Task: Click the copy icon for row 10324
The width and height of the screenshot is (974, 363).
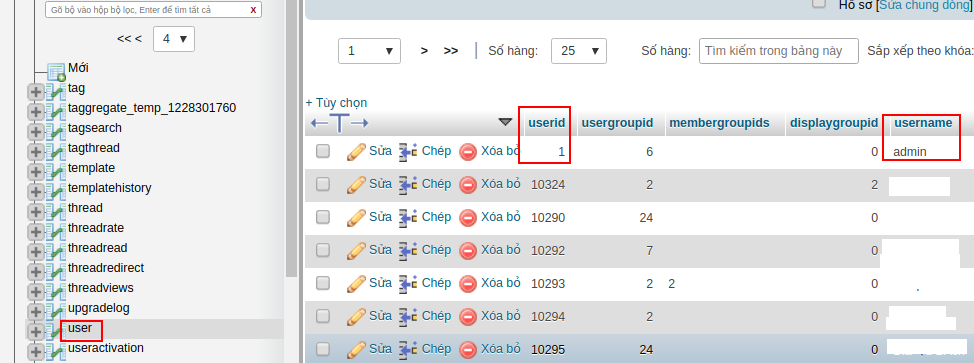Action: [407, 184]
